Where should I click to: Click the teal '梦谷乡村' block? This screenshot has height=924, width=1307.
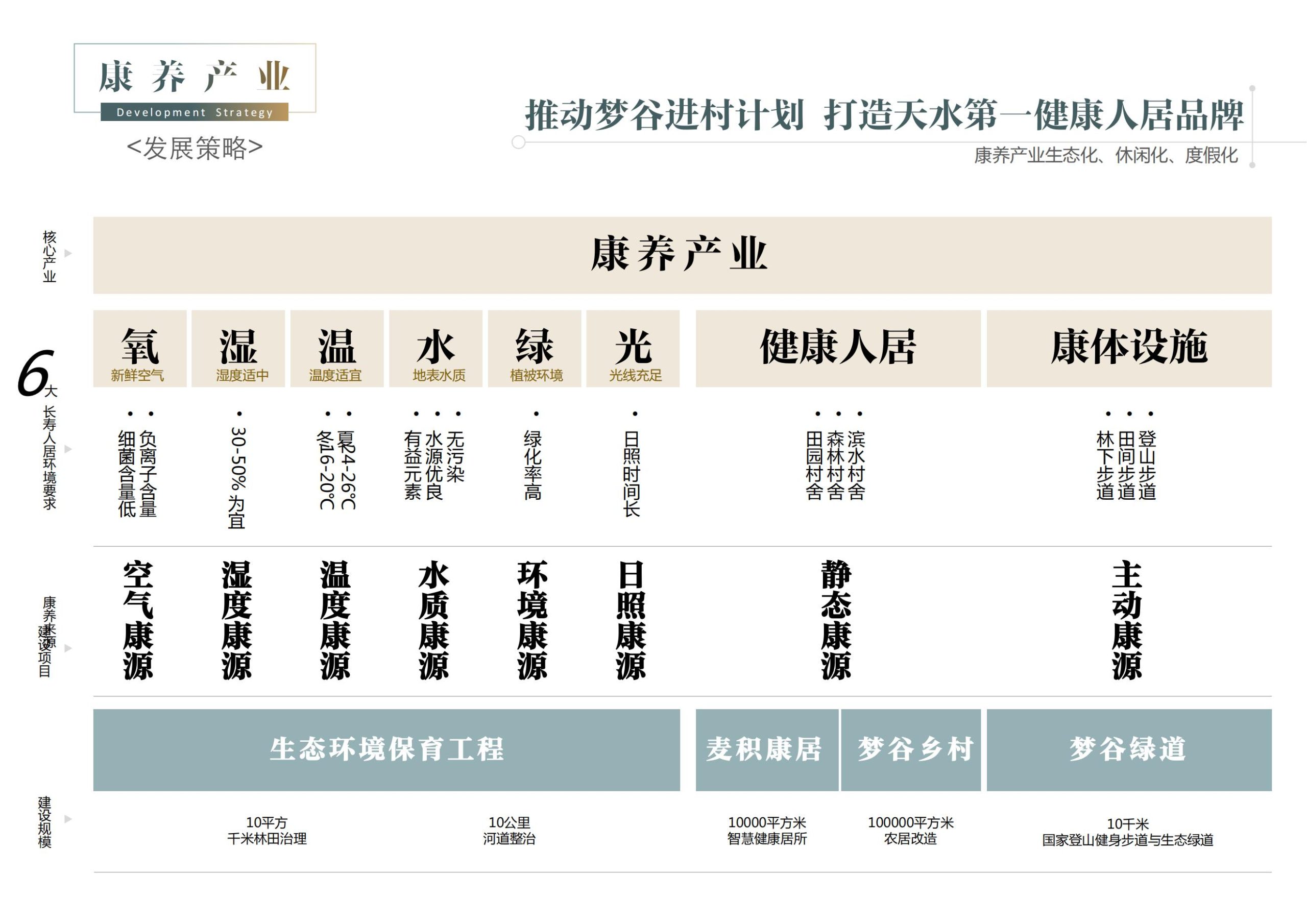click(911, 750)
